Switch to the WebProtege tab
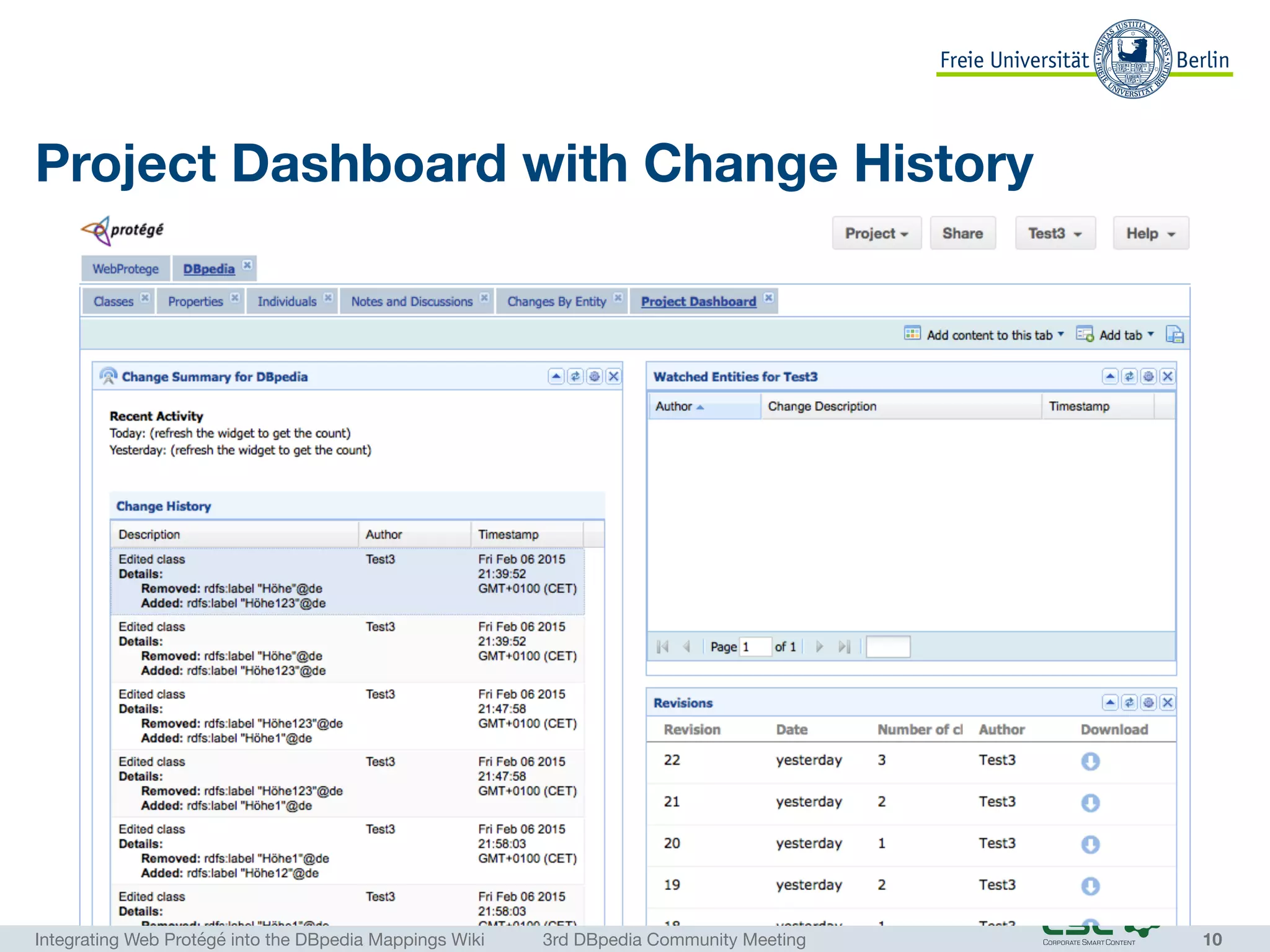Viewport: 1270px width, 952px height. [x=125, y=269]
